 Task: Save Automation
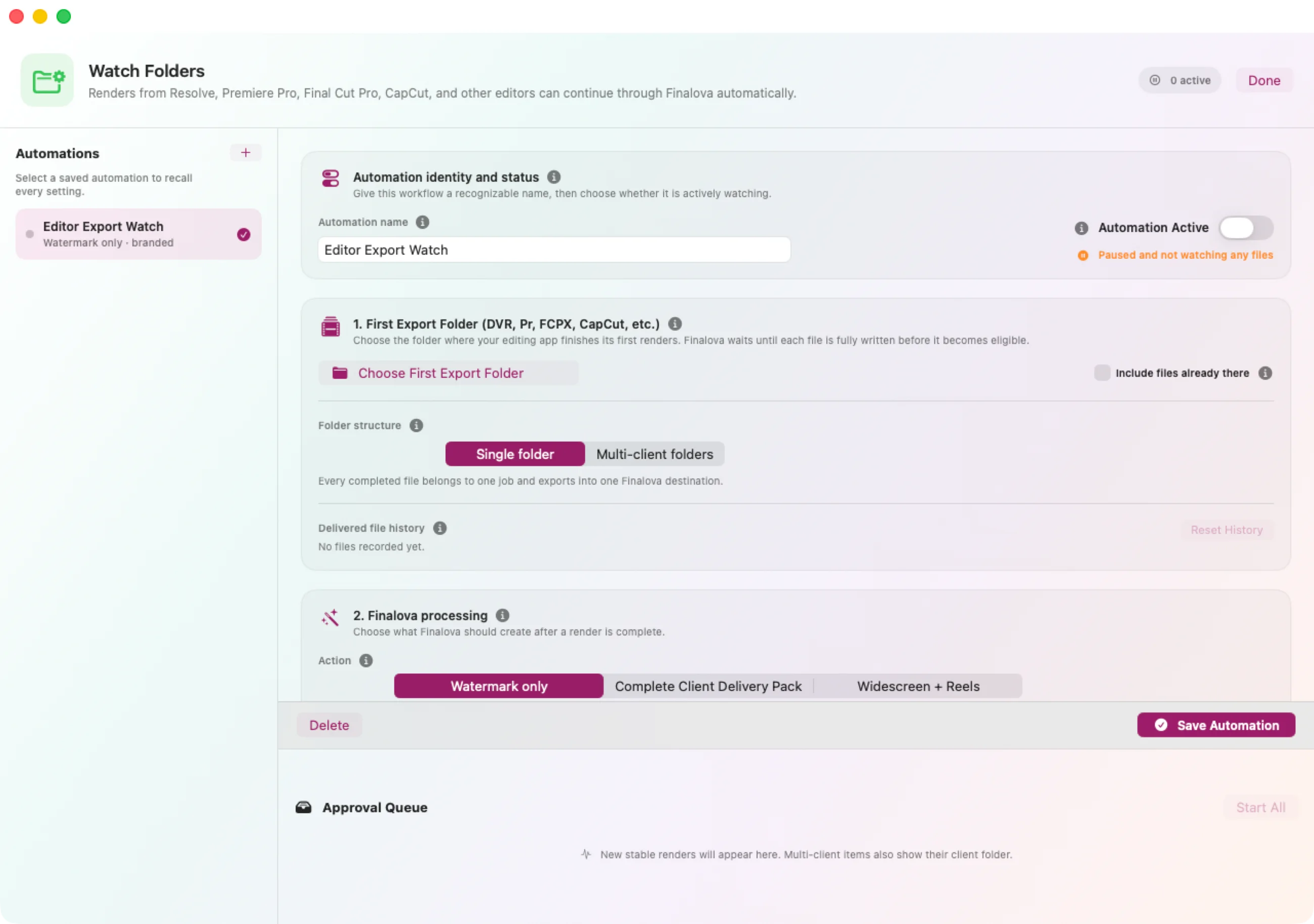[1216, 725]
